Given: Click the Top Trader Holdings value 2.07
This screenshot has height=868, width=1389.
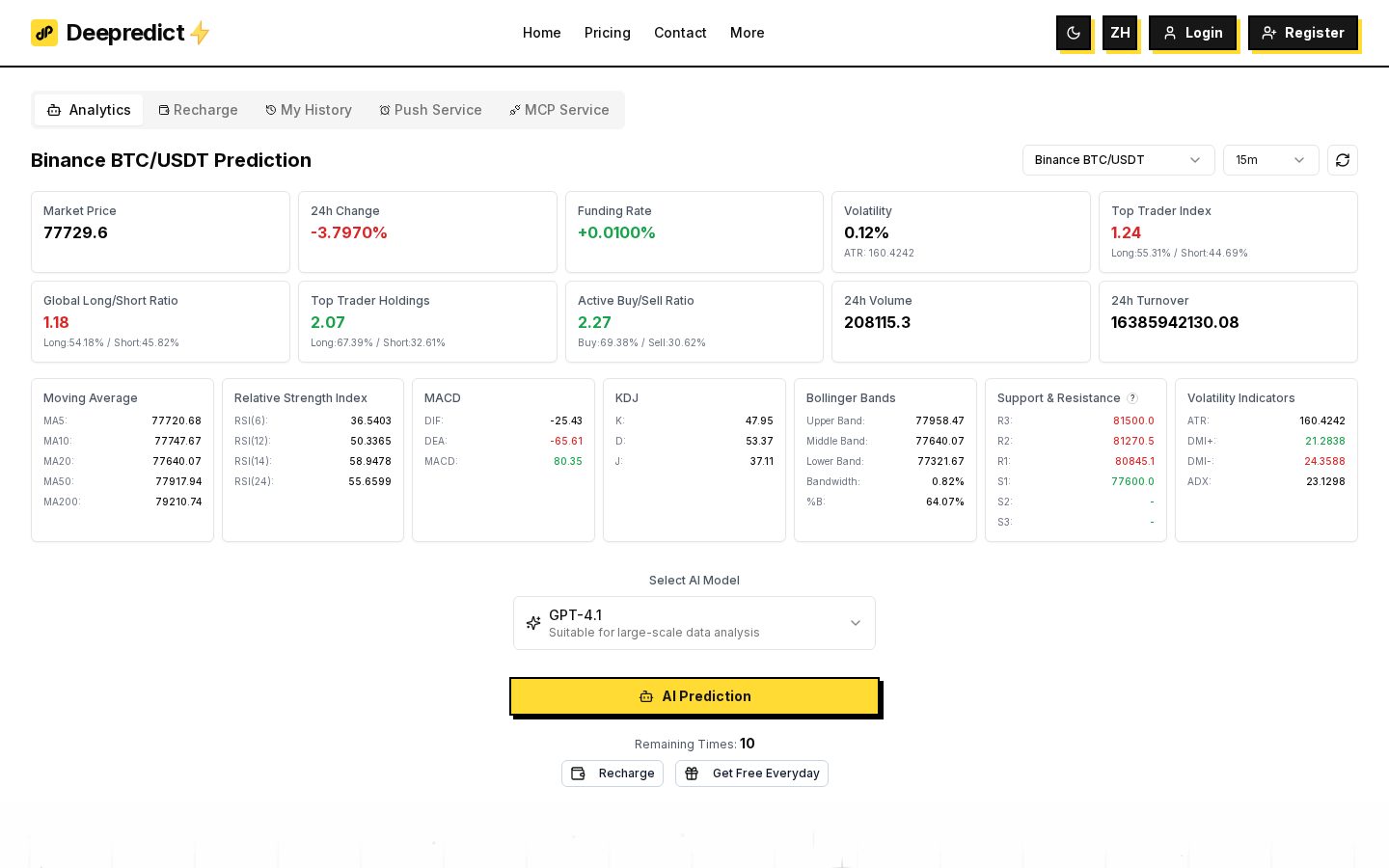Looking at the screenshot, I should click(328, 322).
